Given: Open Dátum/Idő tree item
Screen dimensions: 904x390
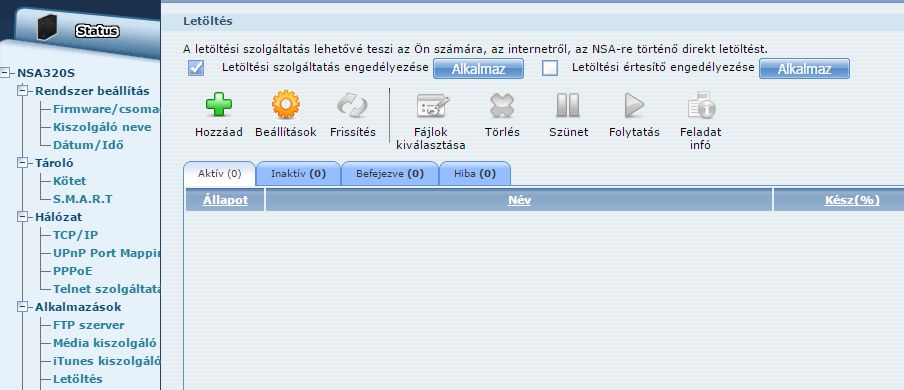Looking at the screenshot, I should tap(88, 145).
